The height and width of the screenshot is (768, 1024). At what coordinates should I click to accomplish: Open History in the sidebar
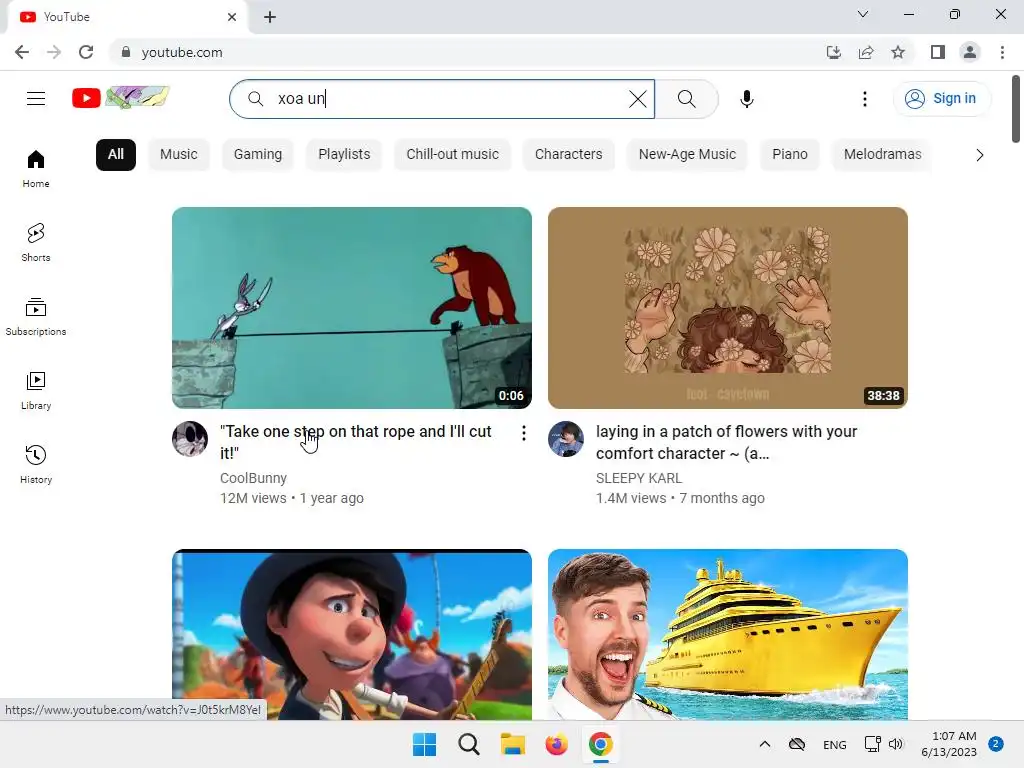click(36, 464)
